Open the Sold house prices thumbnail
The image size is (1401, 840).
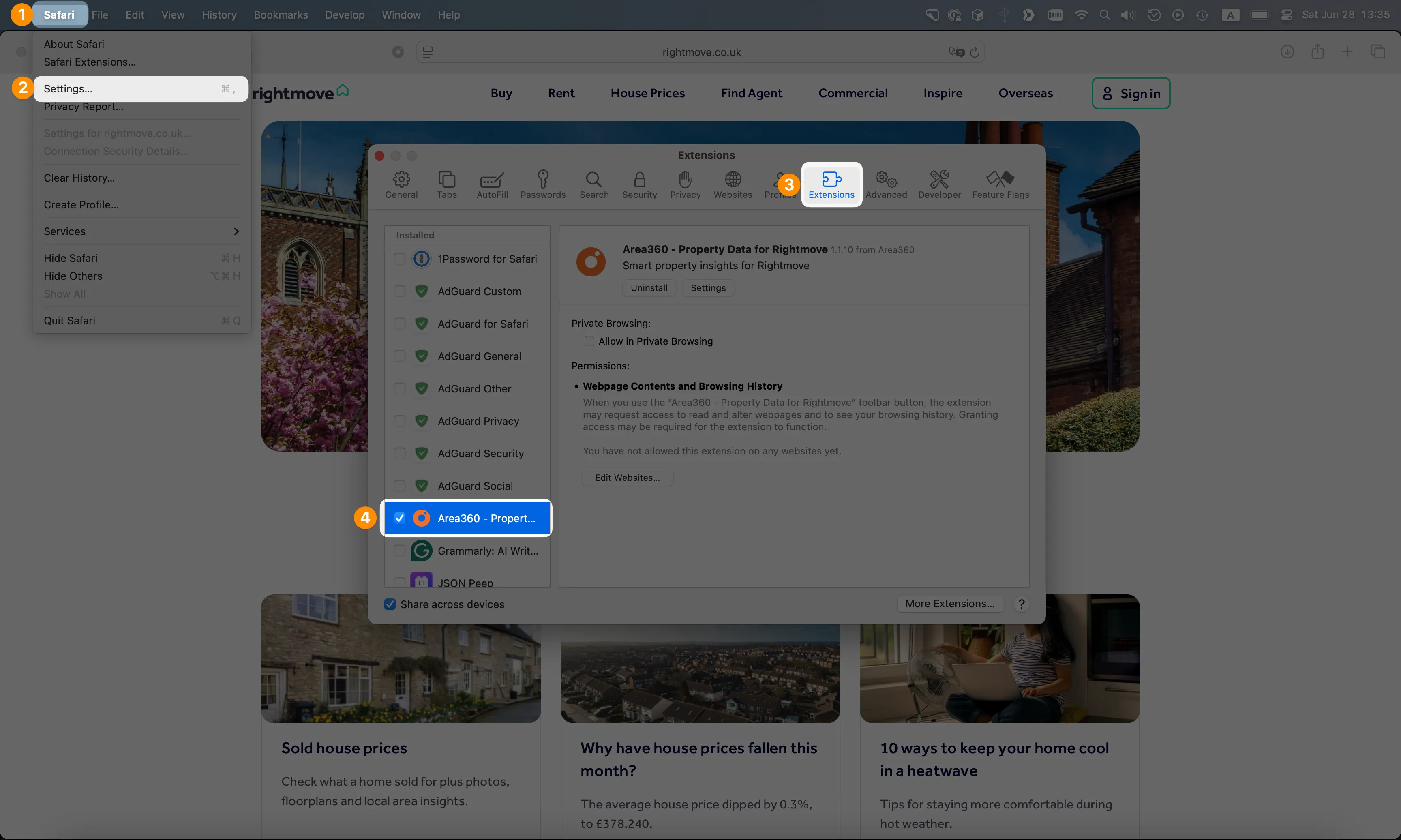pyautogui.click(x=401, y=658)
